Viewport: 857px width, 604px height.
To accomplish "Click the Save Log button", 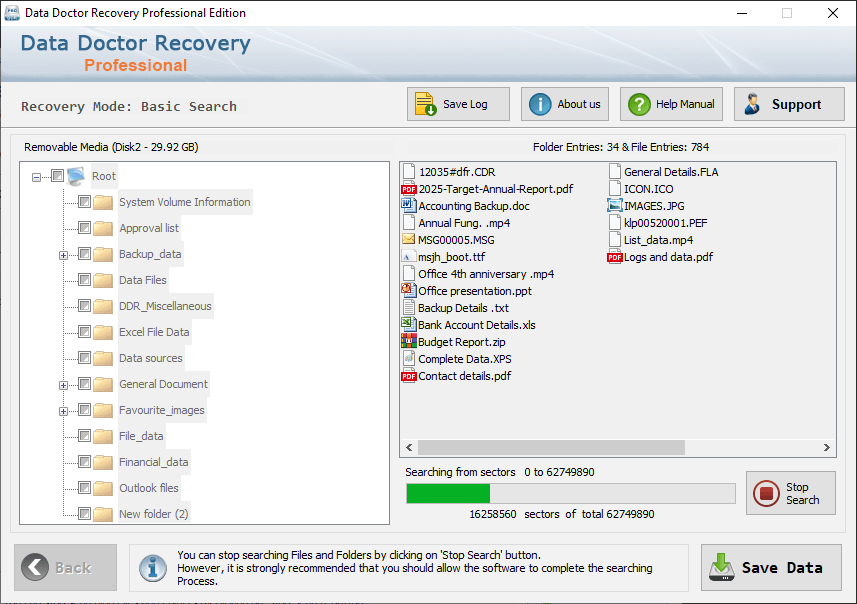I will point(458,104).
